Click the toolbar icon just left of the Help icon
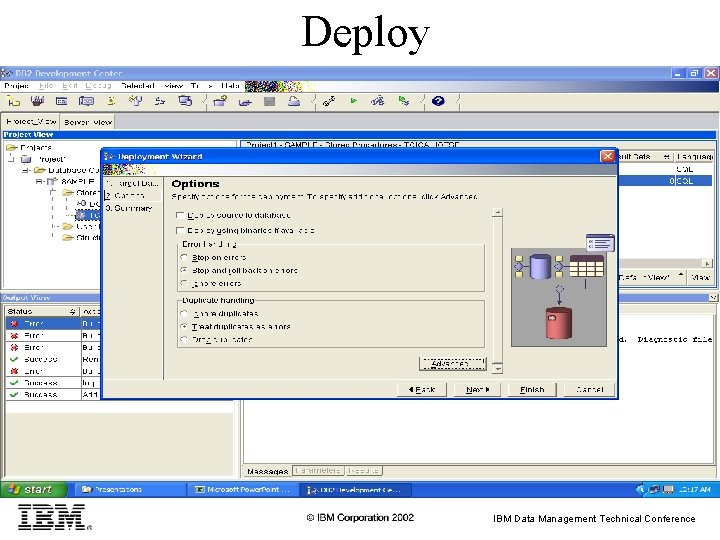This screenshot has height=540, width=720. pyautogui.click(x=404, y=101)
